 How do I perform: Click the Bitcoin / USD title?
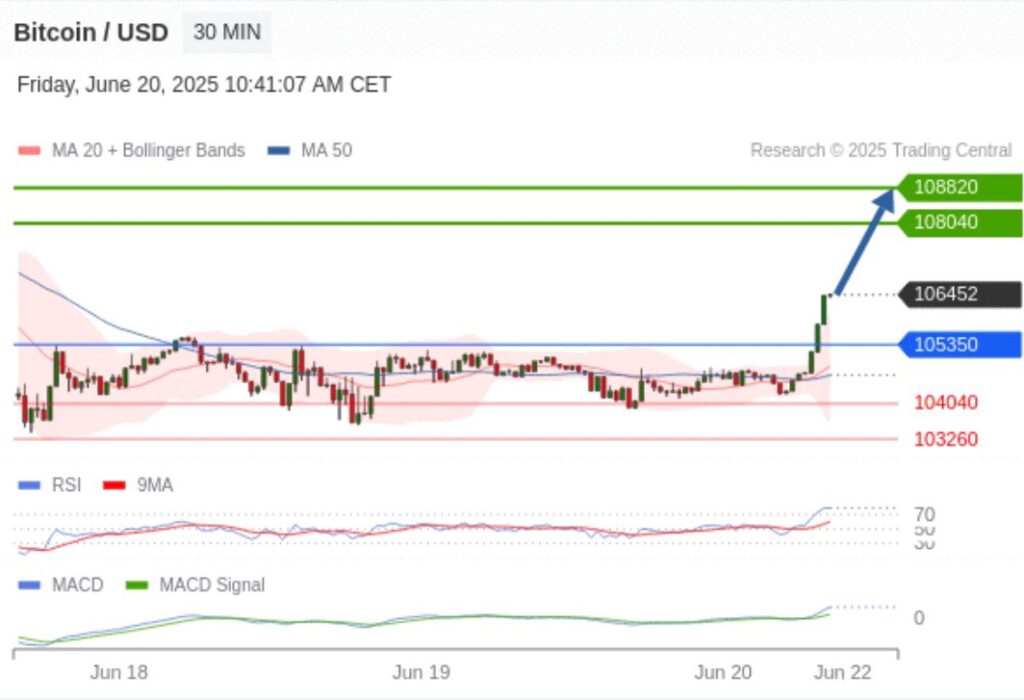(91, 32)
